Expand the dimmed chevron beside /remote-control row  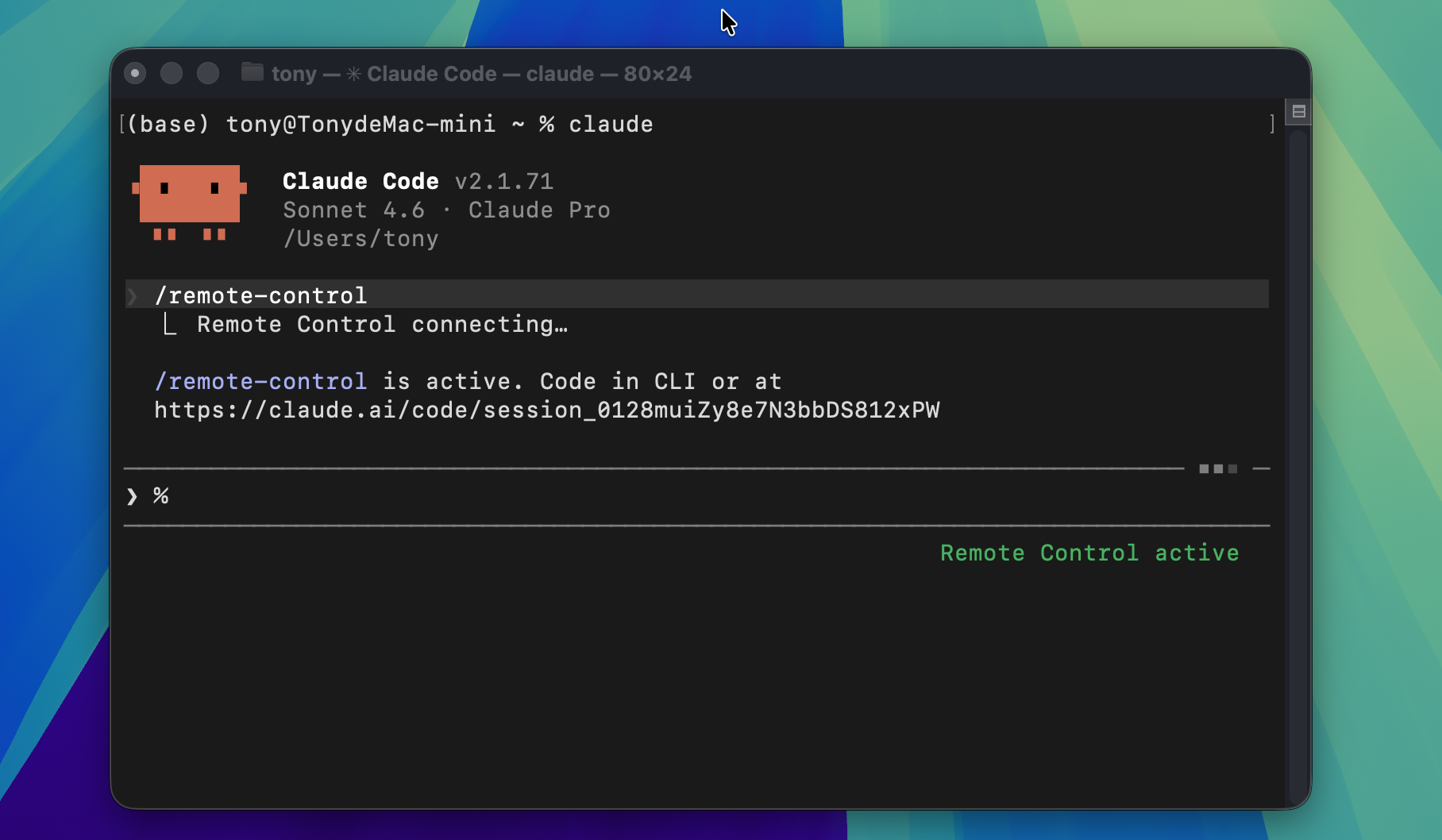(x=133, y=296)
